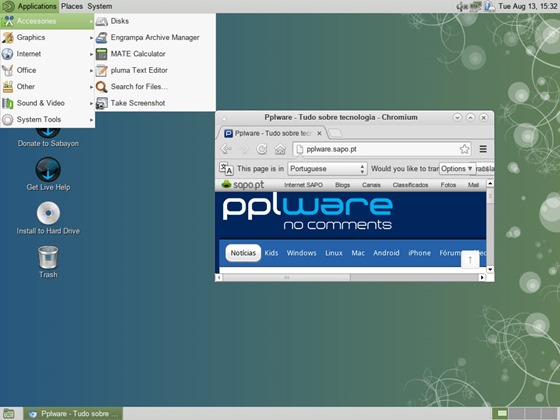The width and height of the screenshot is (560, 420).
Task: Open the Mail link
Action: coord(473,185)
